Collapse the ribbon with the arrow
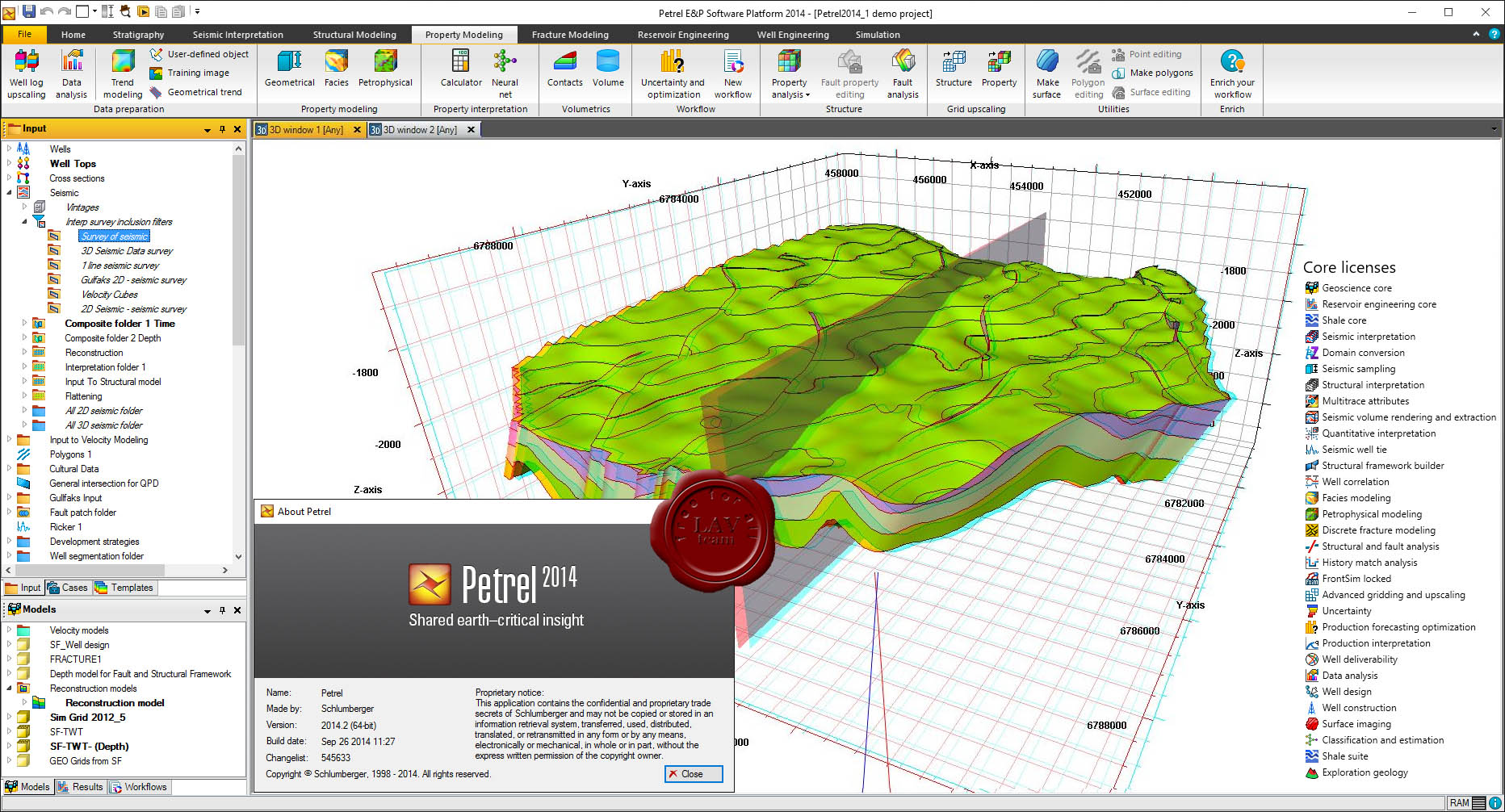The image size is (1505, 812). (x=1476, y=34)
